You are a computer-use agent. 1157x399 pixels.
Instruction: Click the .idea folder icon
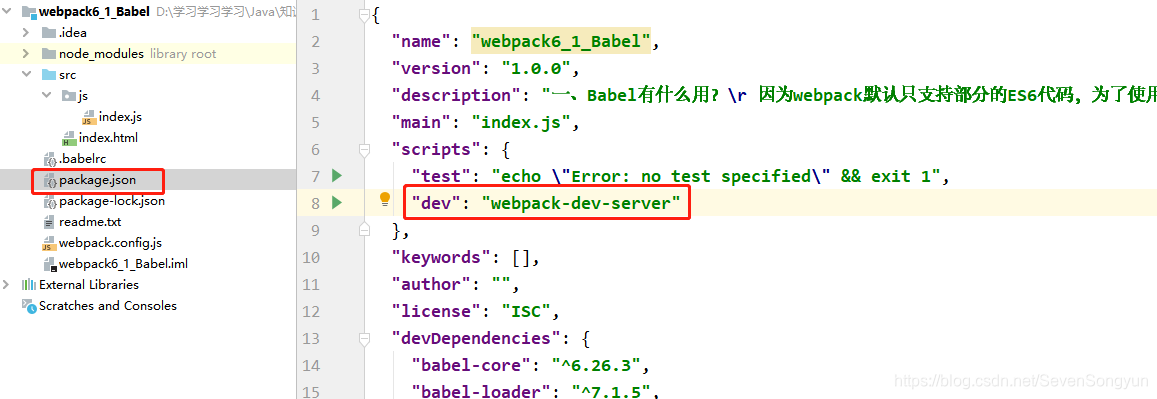point(49,32)
